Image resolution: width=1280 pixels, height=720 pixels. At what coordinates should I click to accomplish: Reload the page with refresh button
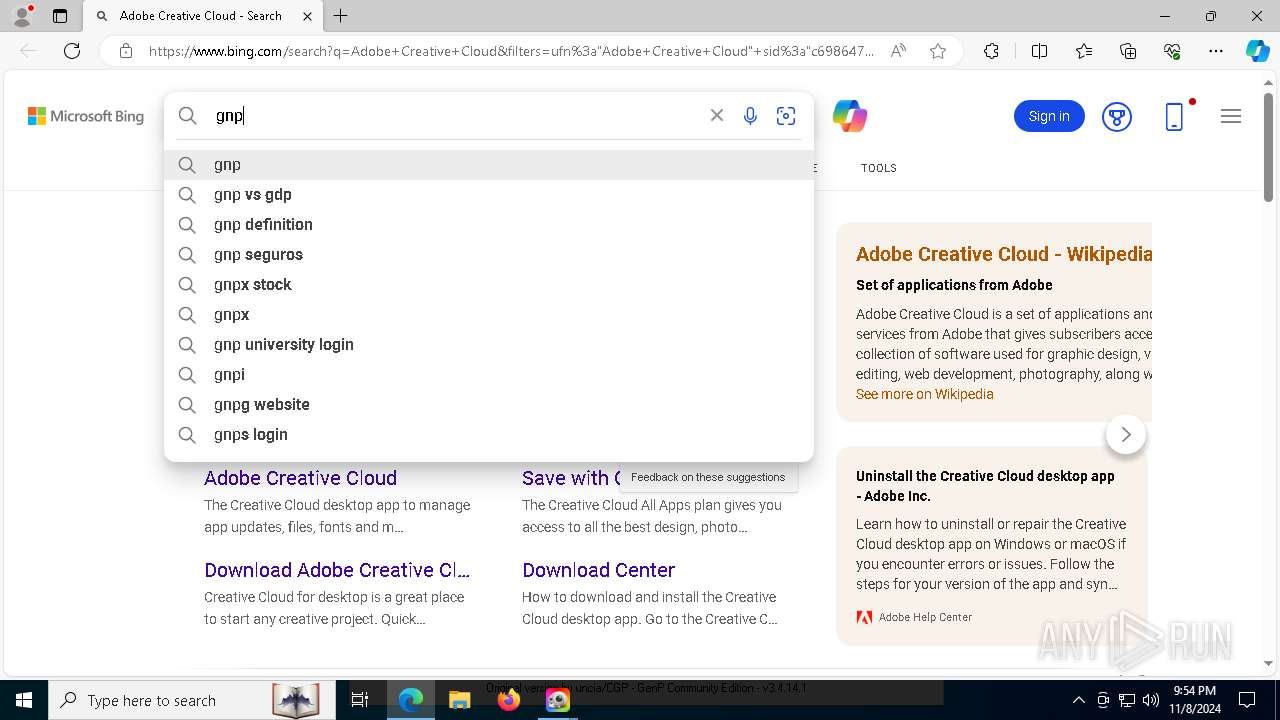72,51
